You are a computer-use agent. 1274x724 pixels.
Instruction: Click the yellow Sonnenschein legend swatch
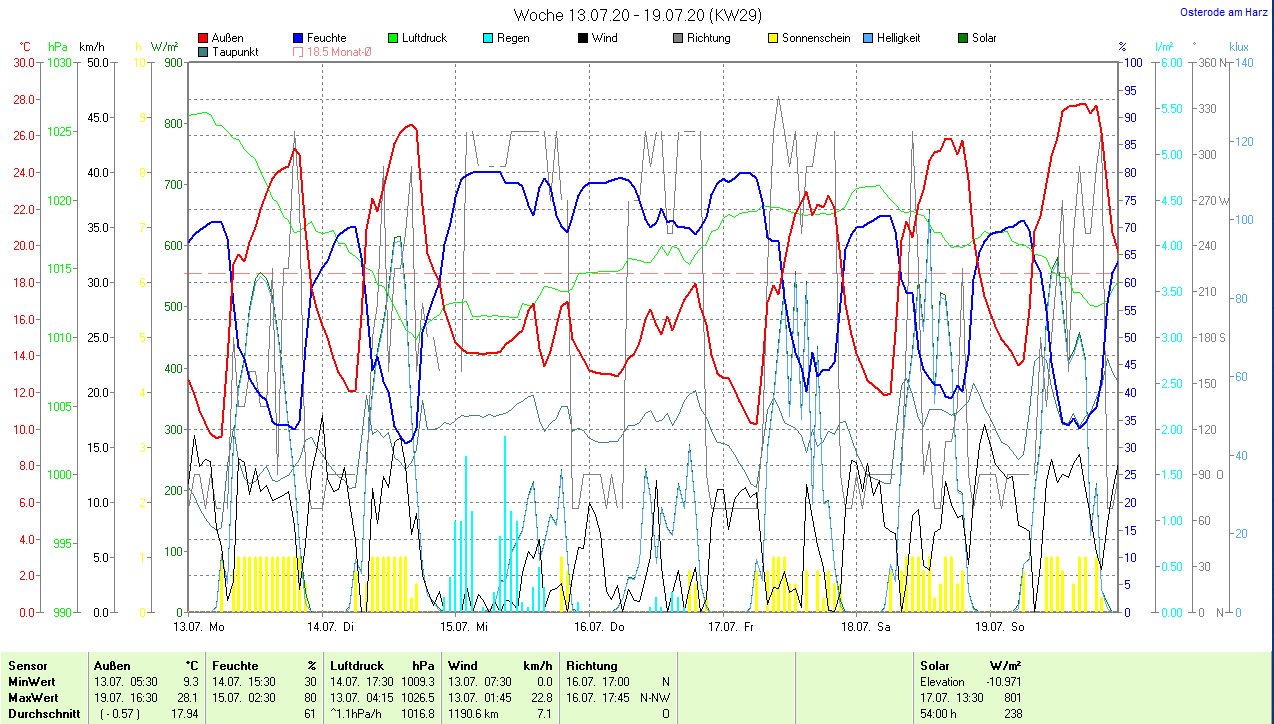coord(773,38)
